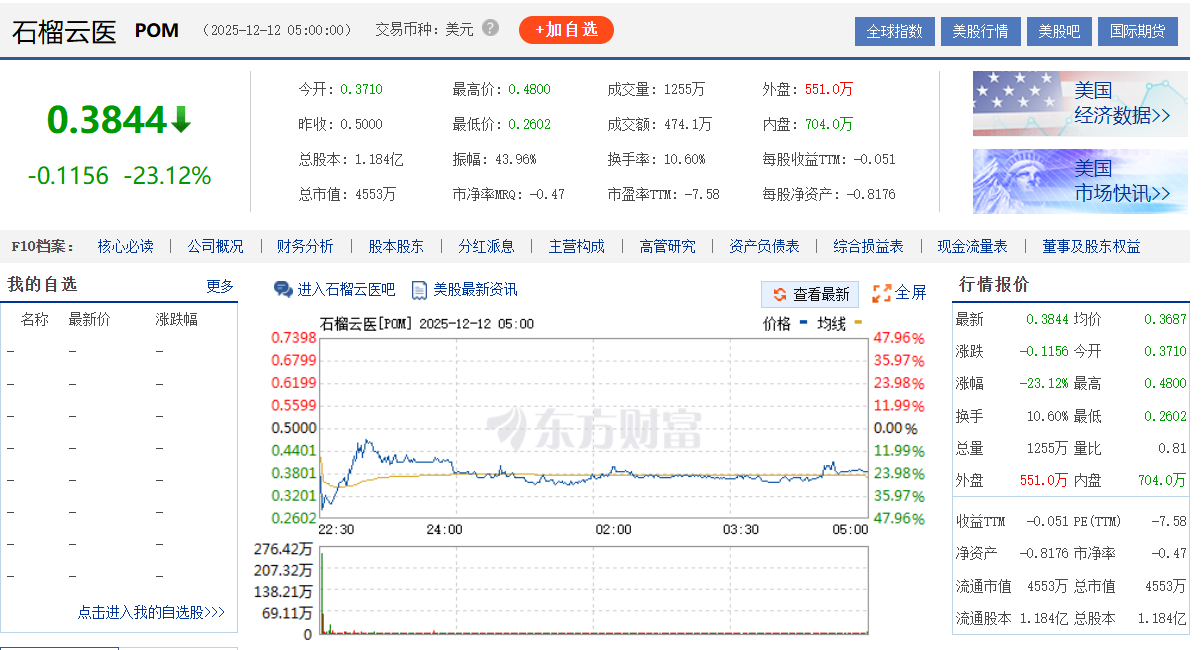Viewport: 1201px width, 650px height.
Task: Click the blue 价格 legend marker
Action: (802, 324)
